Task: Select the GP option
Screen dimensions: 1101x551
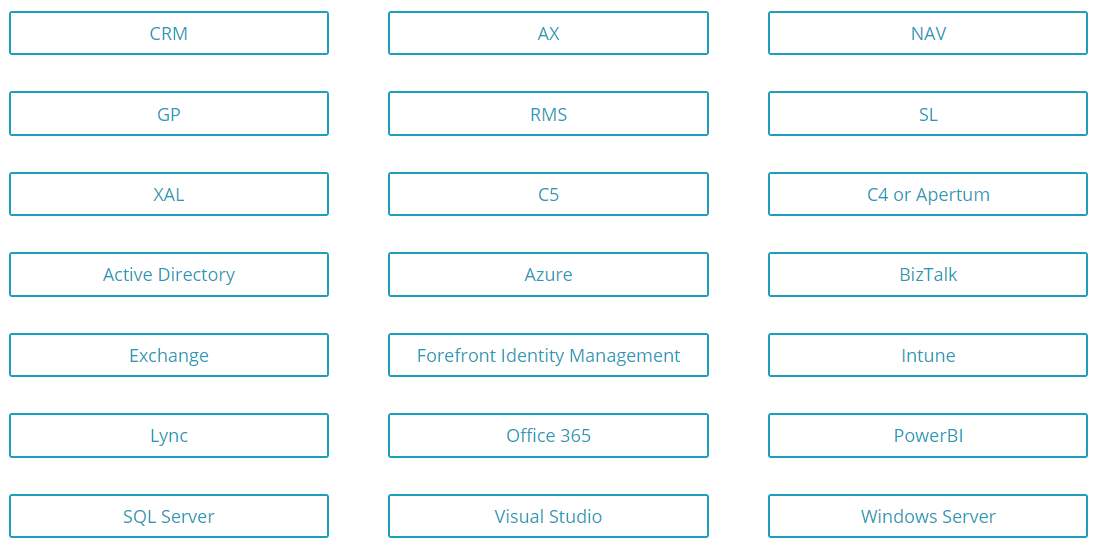Action: [169, 114]
